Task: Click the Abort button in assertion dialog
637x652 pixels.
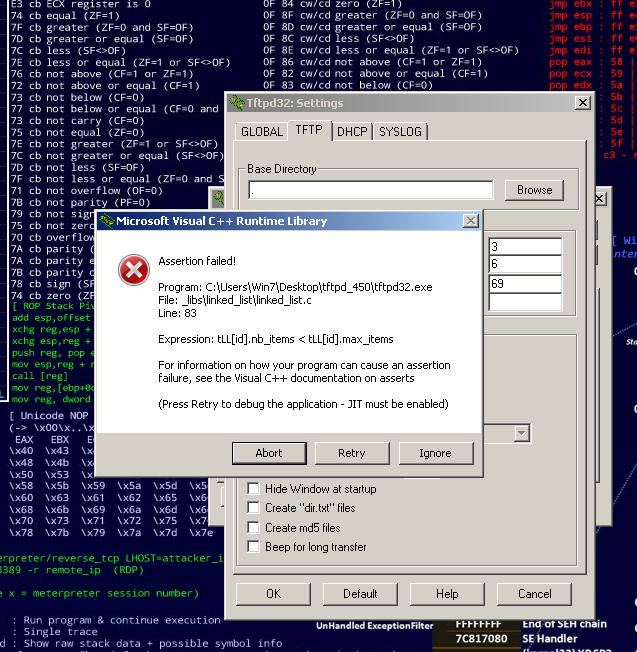Action: point(269,453)
